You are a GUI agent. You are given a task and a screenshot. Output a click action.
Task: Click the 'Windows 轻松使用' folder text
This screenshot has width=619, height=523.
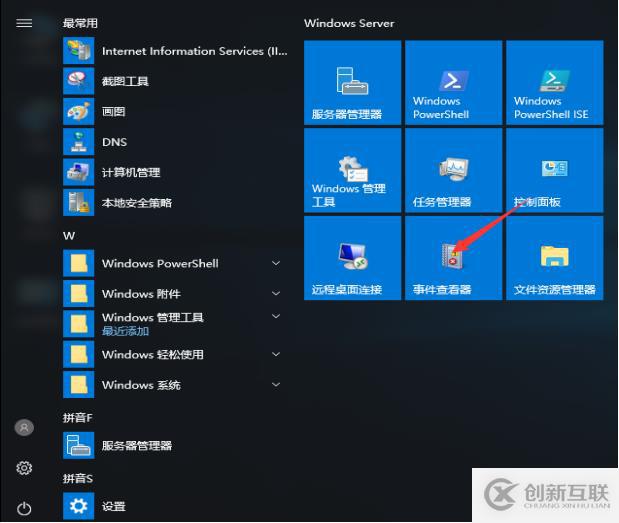(153, 354)
